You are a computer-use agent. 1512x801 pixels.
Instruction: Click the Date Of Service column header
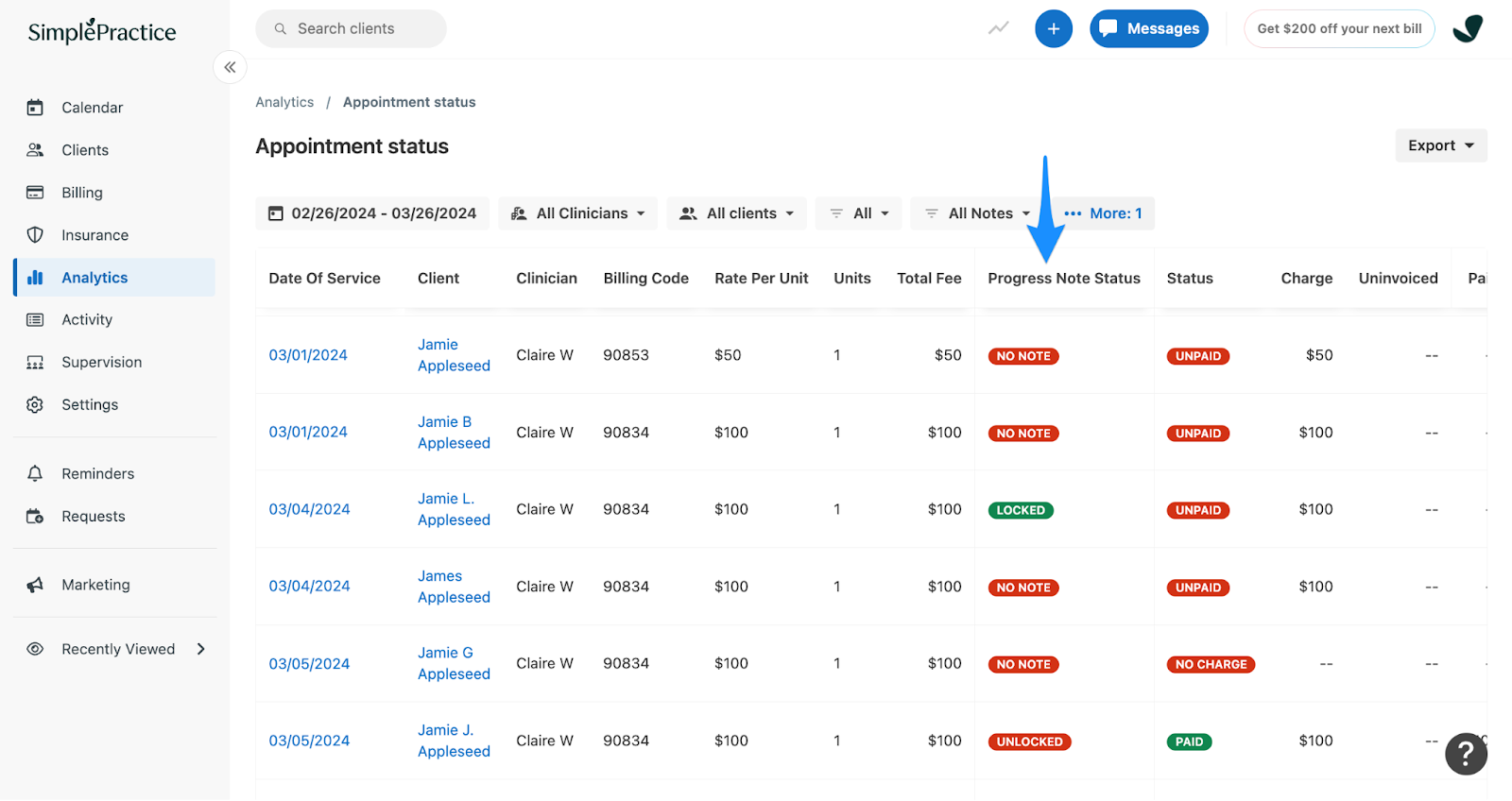click(x=325, y=279)
